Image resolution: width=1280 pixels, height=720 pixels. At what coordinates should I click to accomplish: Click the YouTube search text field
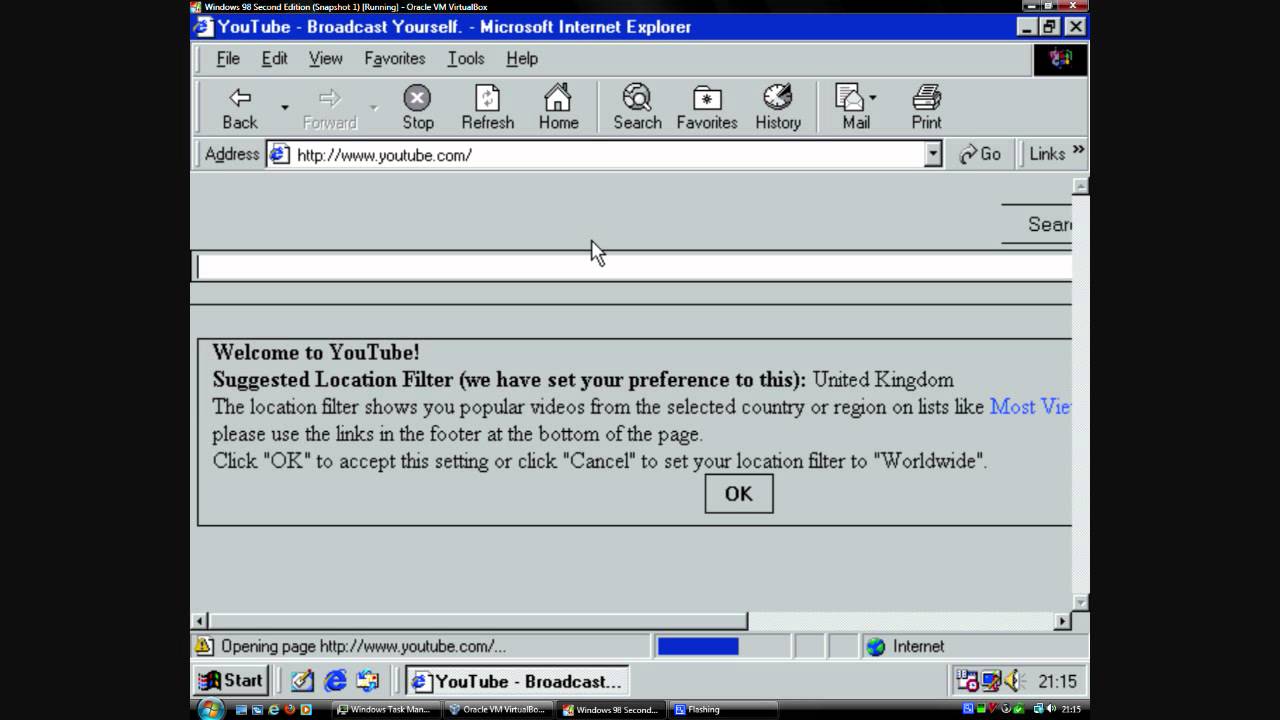[631, 266]
